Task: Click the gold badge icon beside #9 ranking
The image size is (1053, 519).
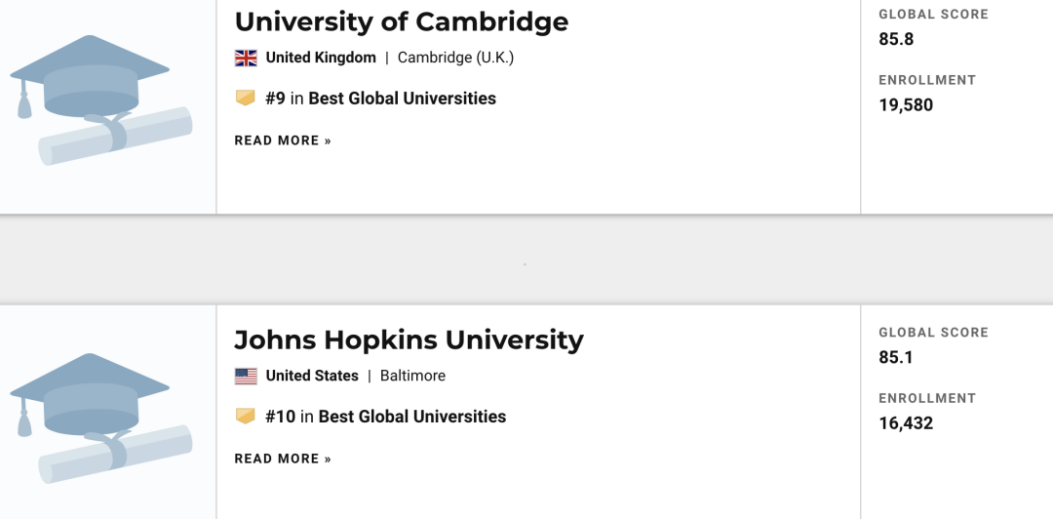Action: (x=245, y=98)
